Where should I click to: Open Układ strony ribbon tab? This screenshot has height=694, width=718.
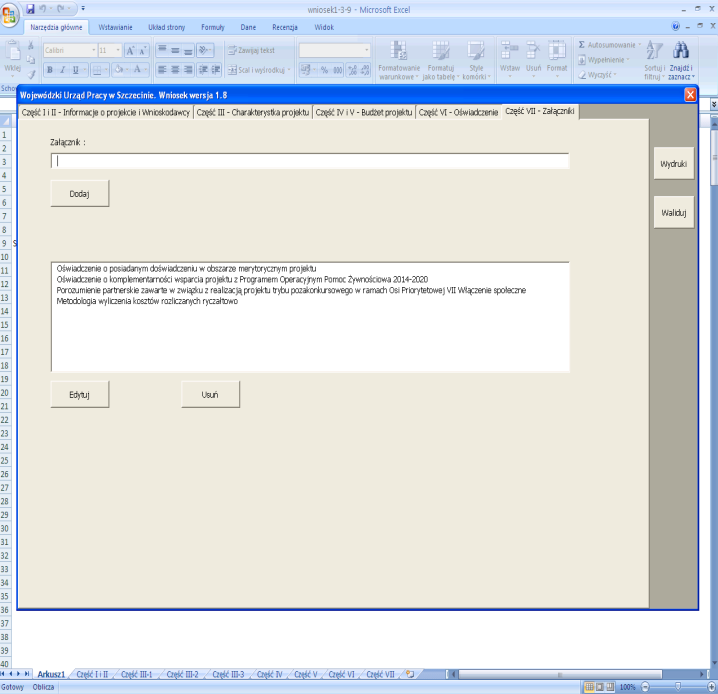pos(167,27)
